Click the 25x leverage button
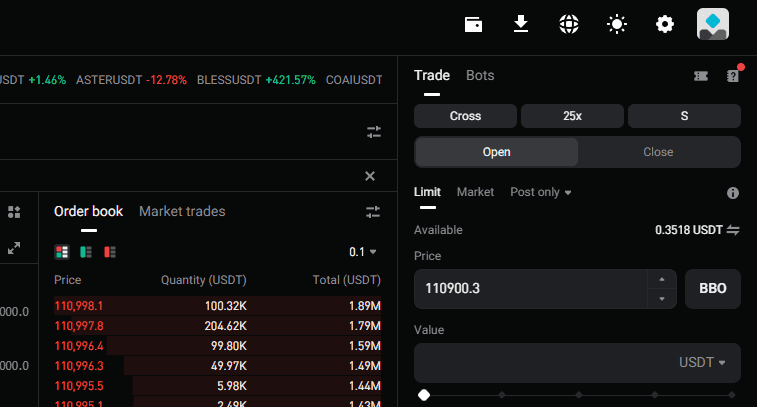Image resolution: width=757 pixels, height=407 pixels. point(572,116)
